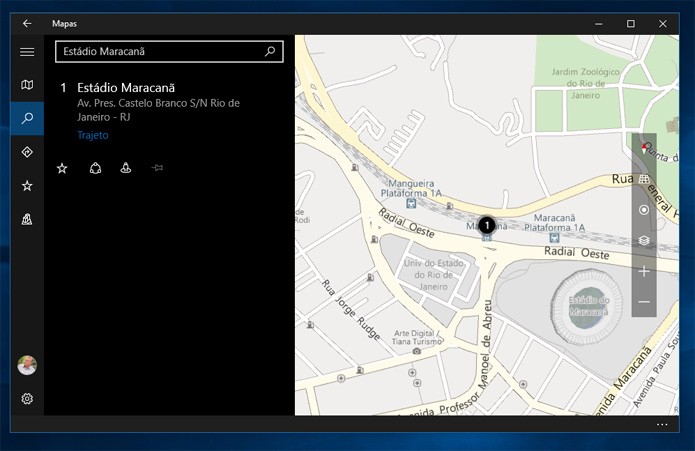
Task: Click the magnifier search button
Action: tap(270, 51)
